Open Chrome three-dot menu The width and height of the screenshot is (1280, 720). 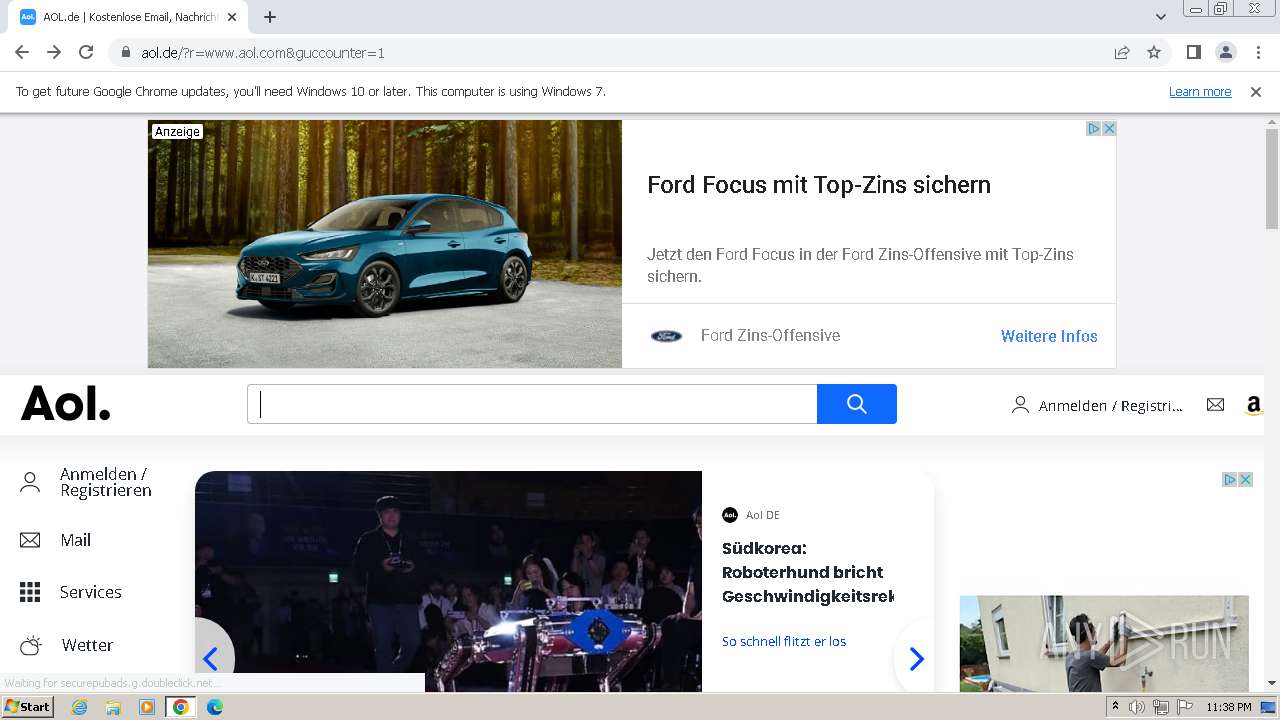[x=1258, y=52]
